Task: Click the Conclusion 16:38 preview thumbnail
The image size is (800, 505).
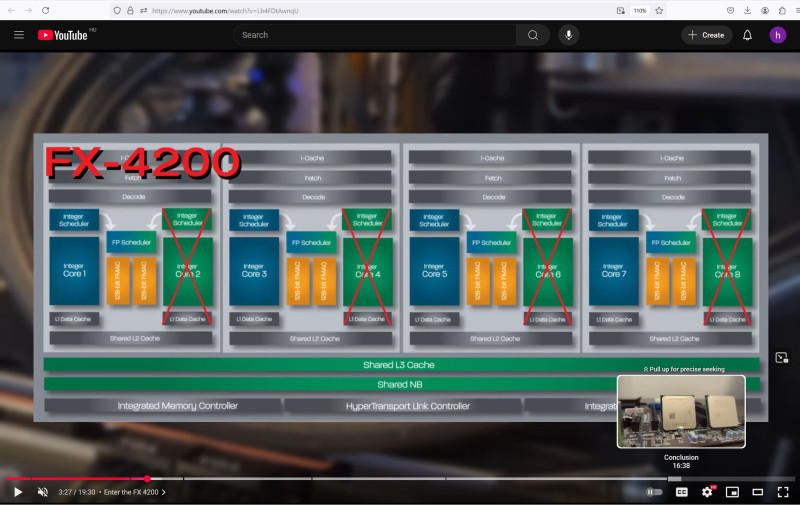Action: click(x=681, y=412)
